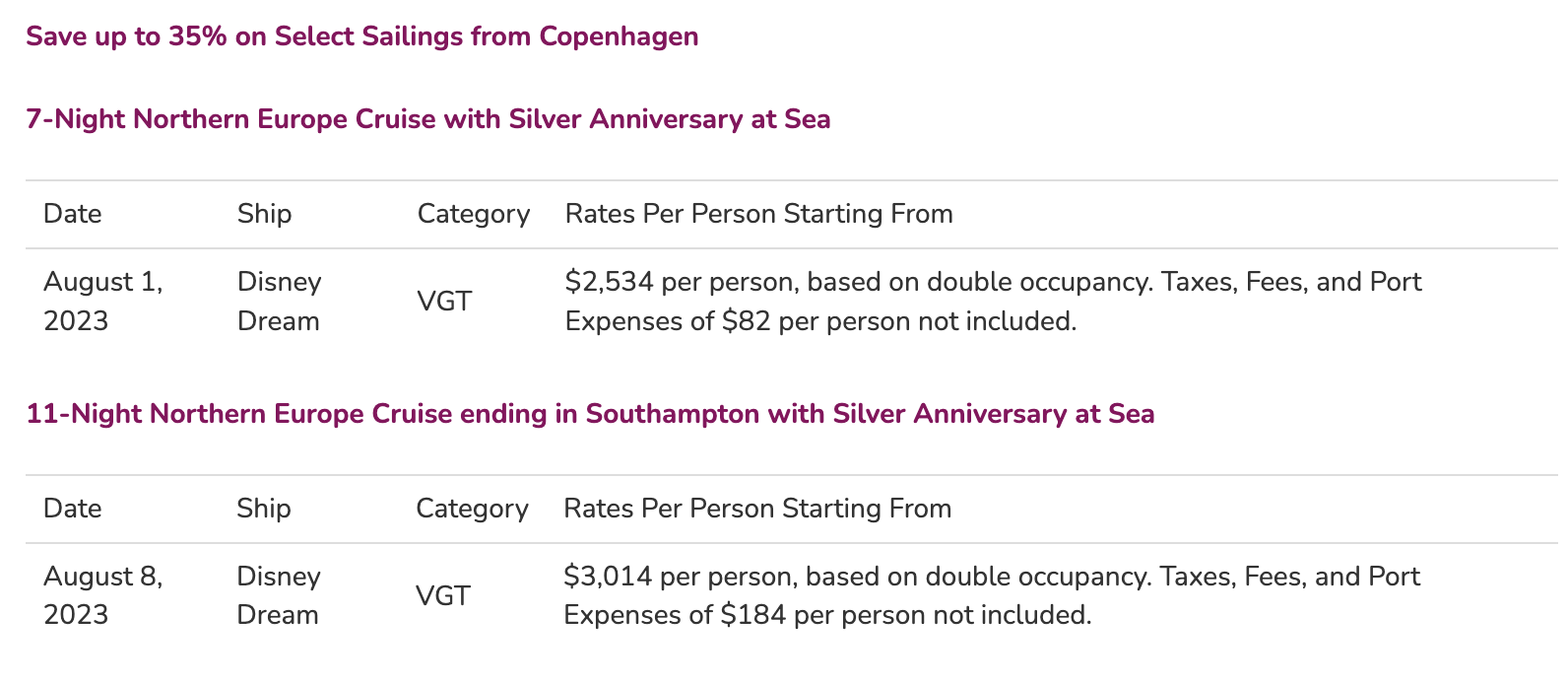Select the August 1, 2023 date cell
This screenshot has width=1568, height=684.
pyautogui.click(x=102, y=302)
